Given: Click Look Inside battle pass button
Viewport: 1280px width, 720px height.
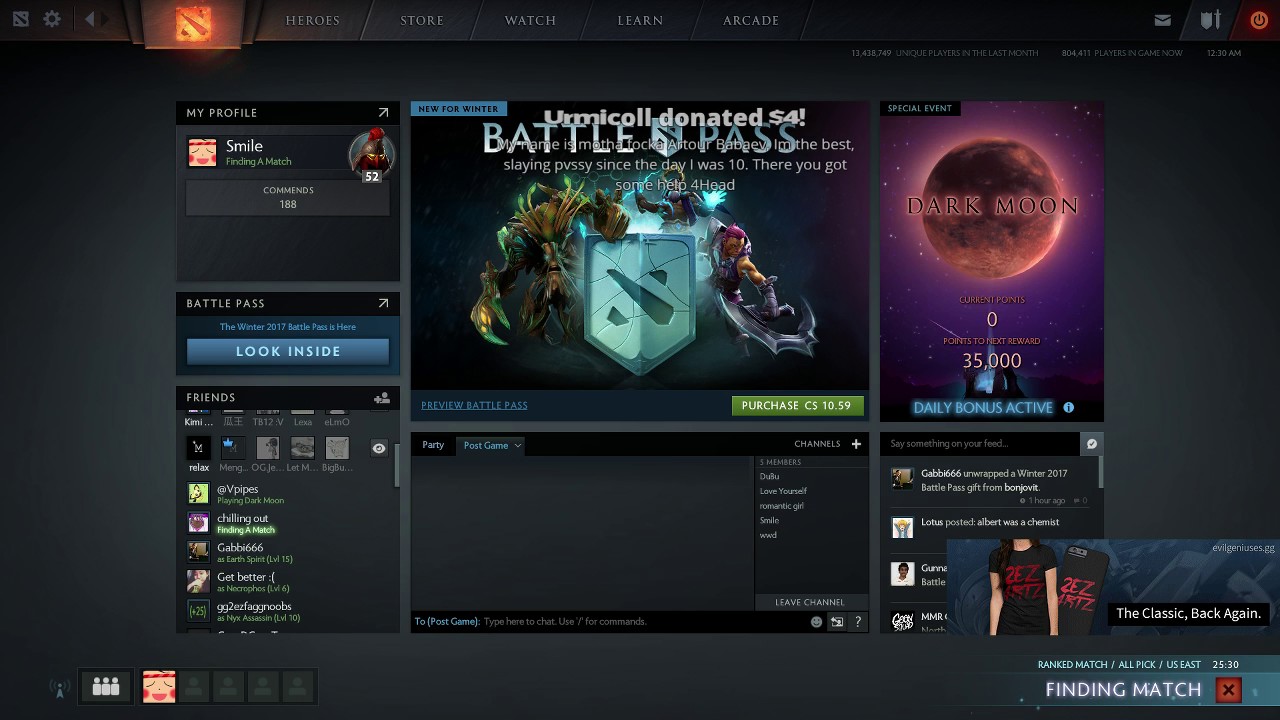Looking at the screenshot, I should coord(288,351).
